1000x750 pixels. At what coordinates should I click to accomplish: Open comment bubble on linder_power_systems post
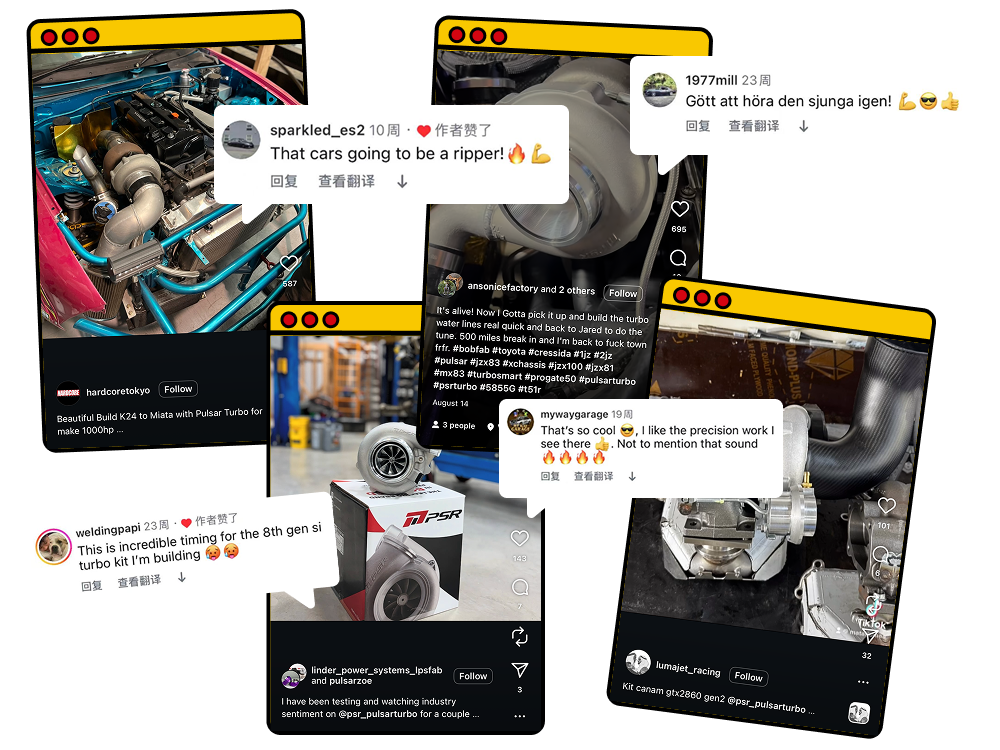pyautogui.click(x=520, y=587)
